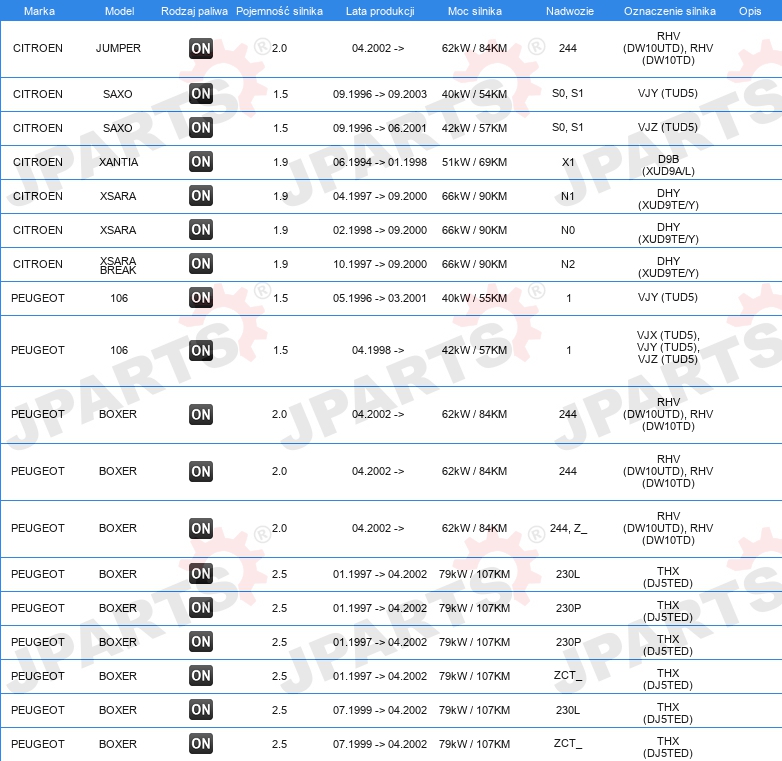This screenshot has width=782, height=761.
Task: Click the date 04.1998 -> cell
Action: click(378, 350)
